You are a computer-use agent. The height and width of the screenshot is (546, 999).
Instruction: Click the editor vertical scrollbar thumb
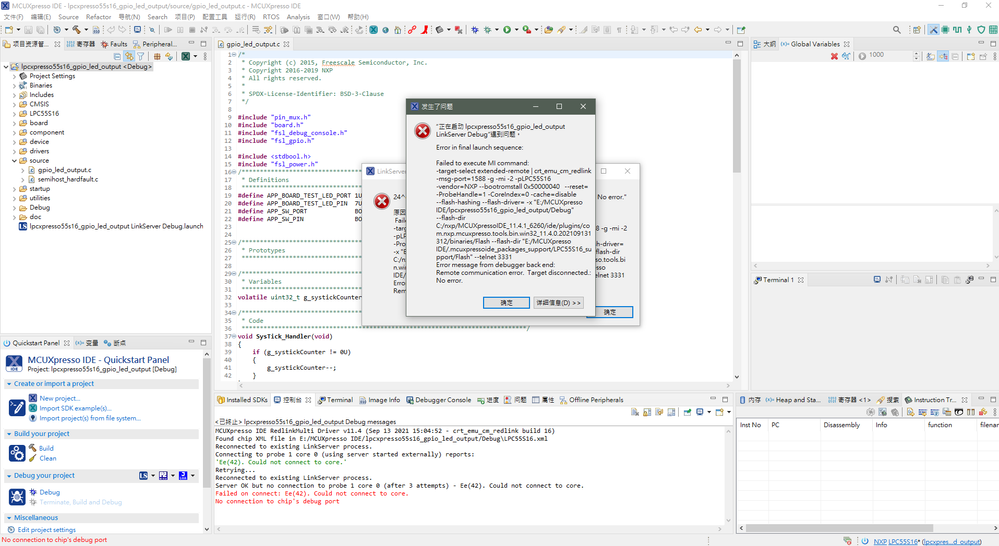[x=737, y=116]
